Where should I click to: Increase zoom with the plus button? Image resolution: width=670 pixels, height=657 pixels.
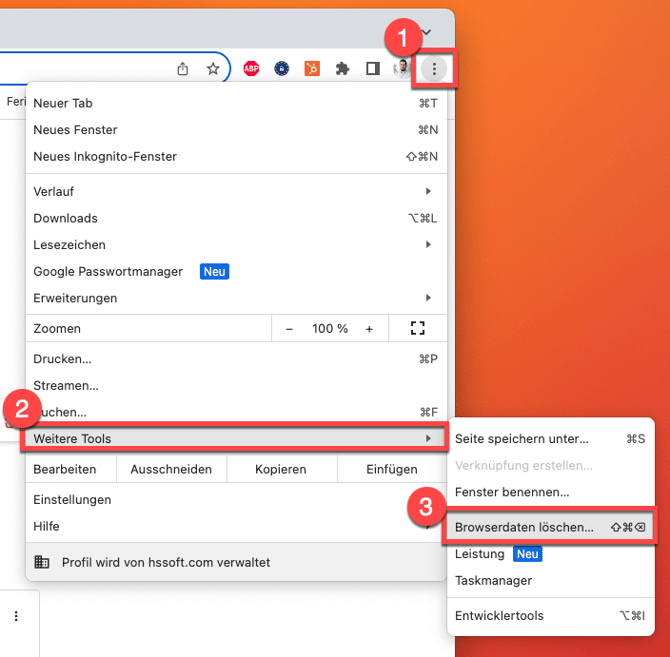[x=369, y=329]
